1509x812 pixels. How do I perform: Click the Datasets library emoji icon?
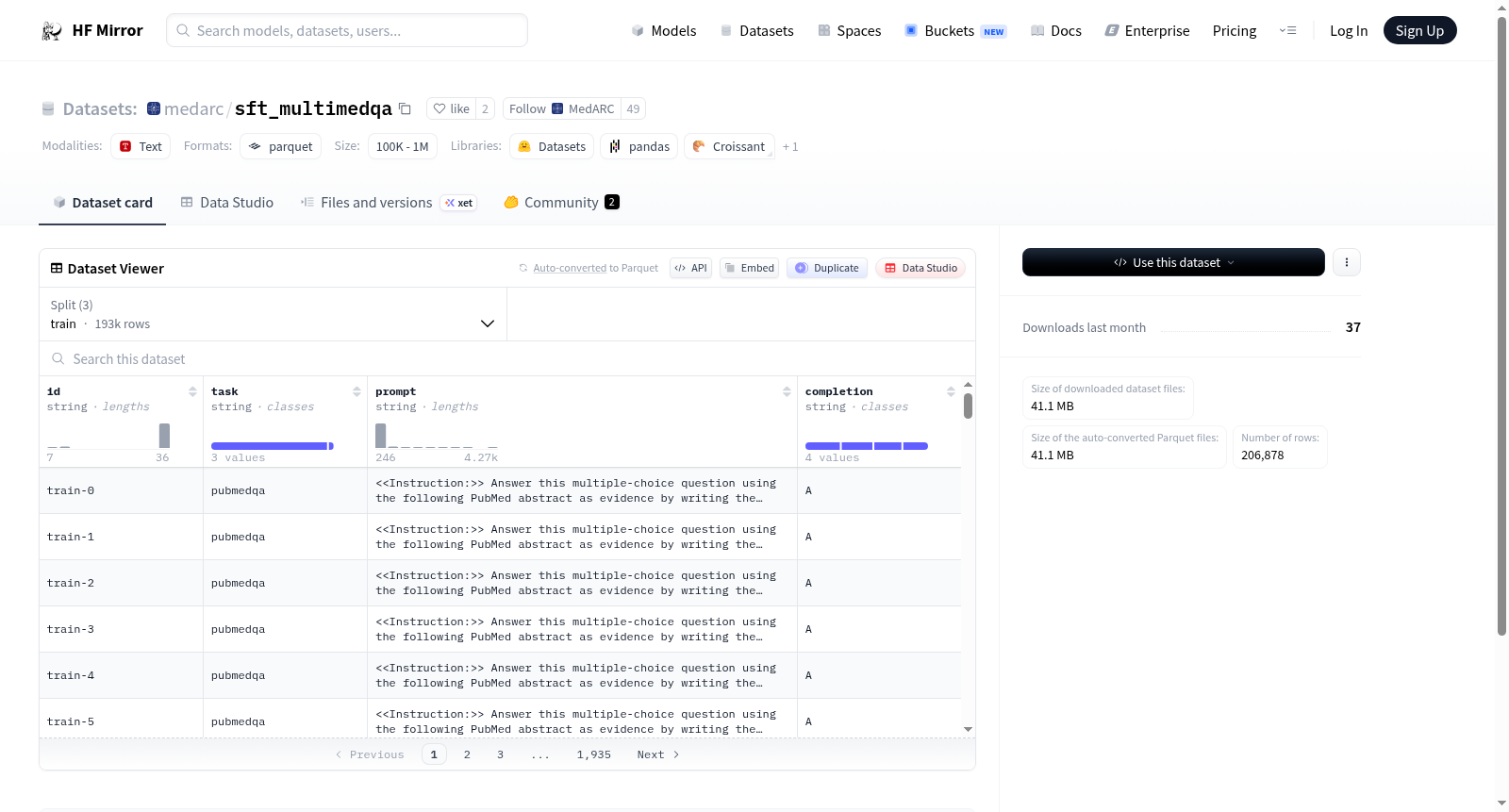(524, 146)
